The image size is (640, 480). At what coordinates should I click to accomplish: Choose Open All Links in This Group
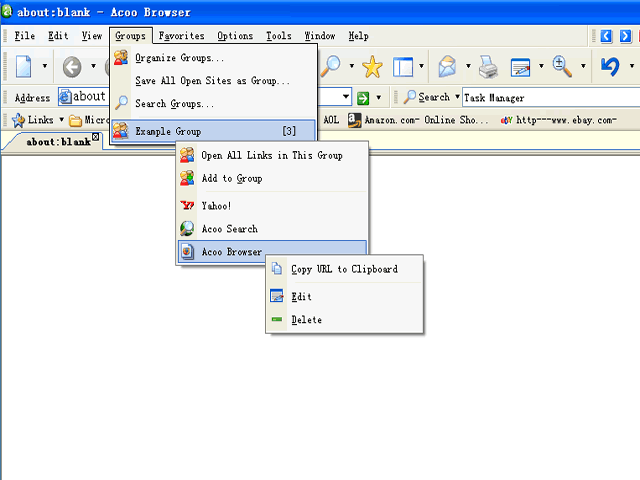(272, 155)
